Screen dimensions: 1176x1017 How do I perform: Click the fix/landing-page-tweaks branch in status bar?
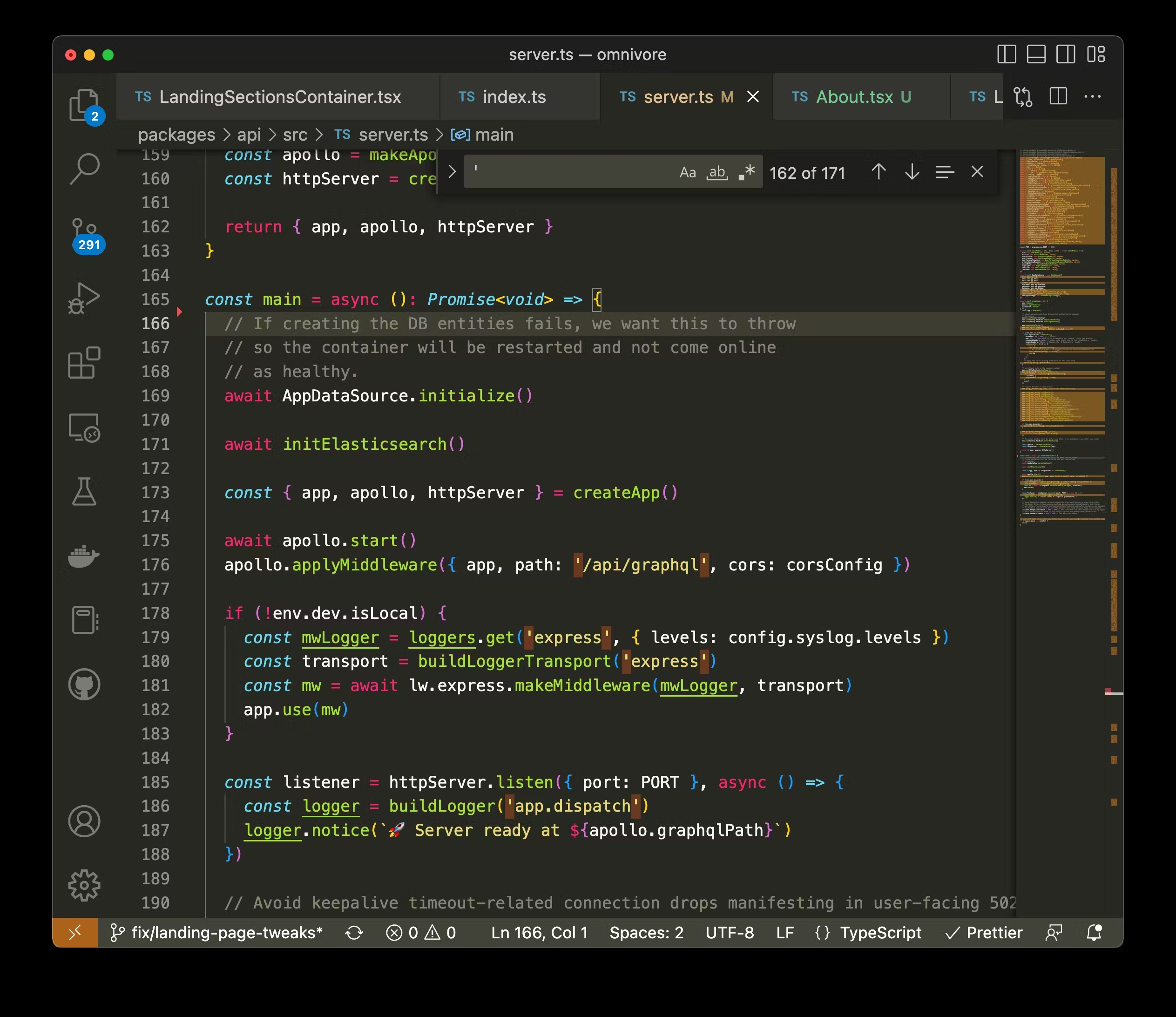coord(216,932)
